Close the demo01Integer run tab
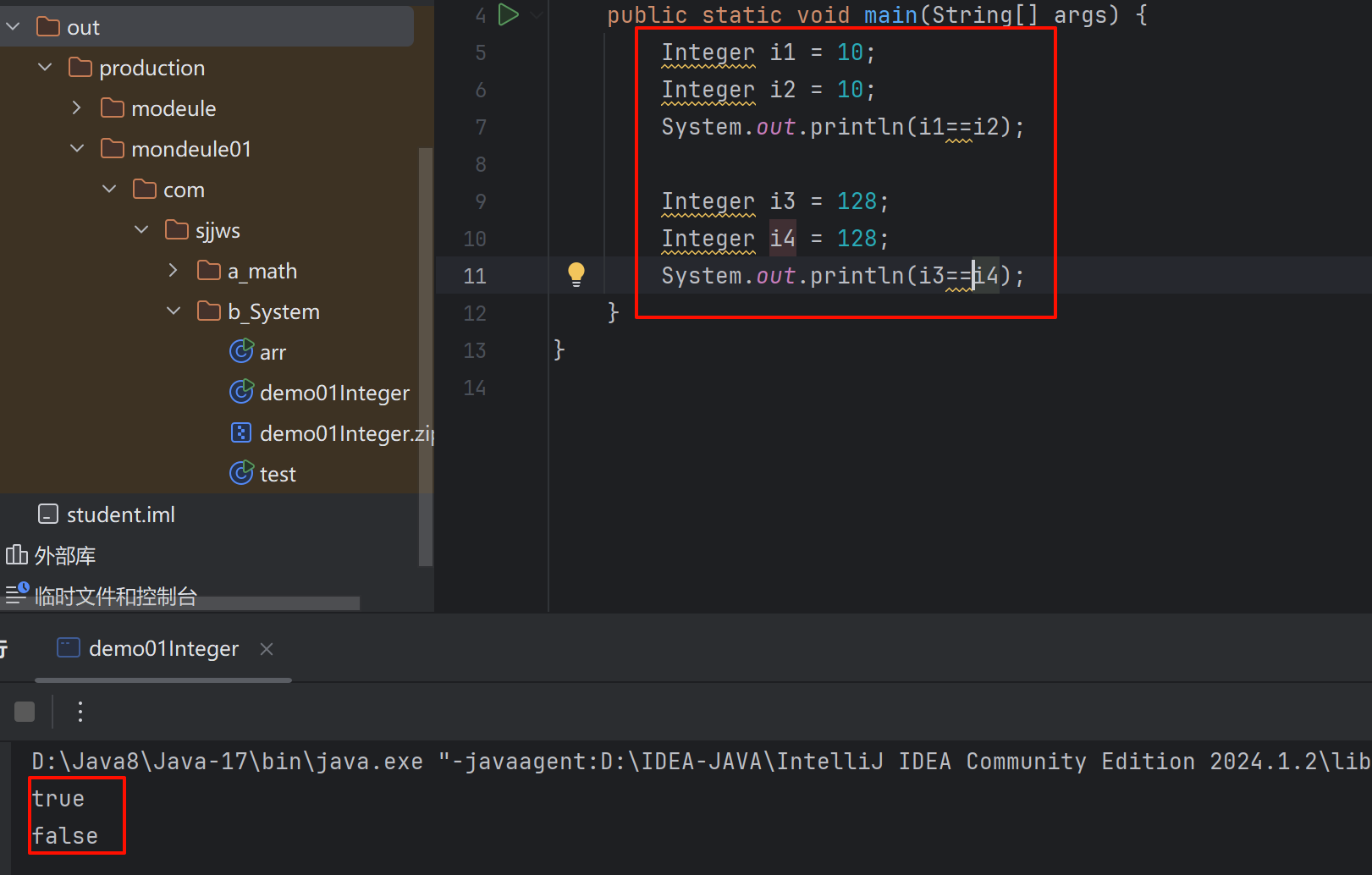The image size is (1372, 875). [x=267, y=648]
